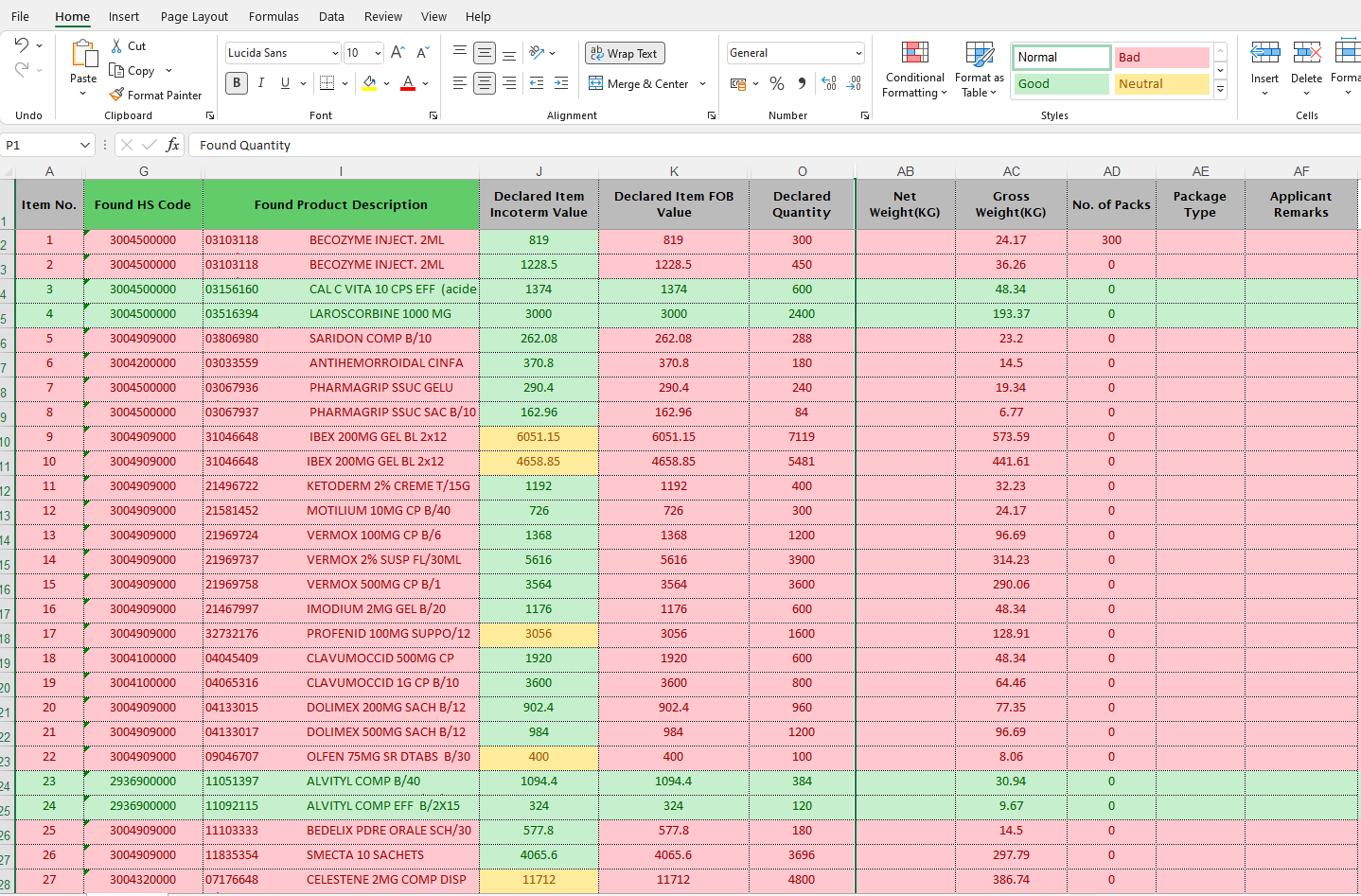
Task: Click the Accounting number format icon
Action: 738,83
